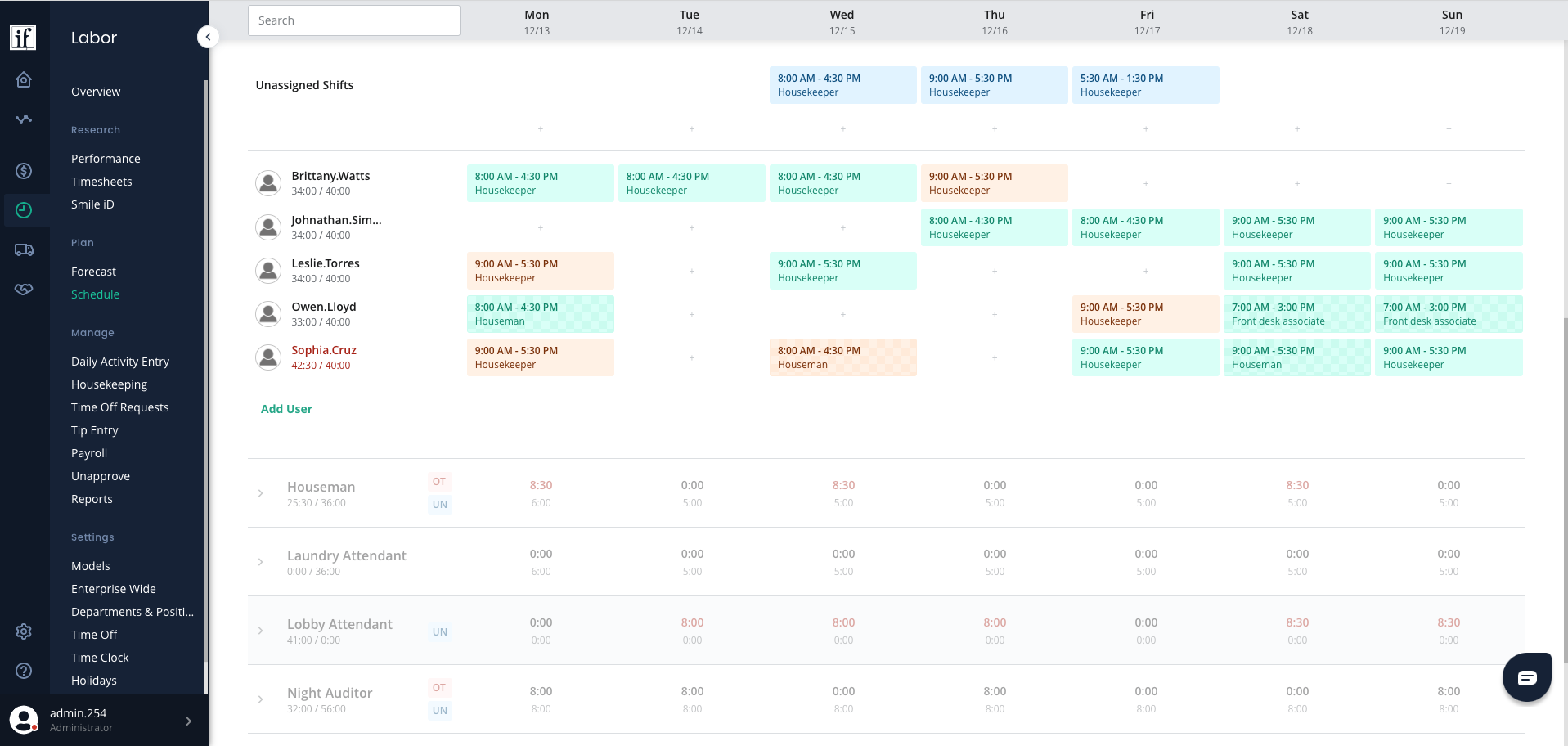1568x746 pixels.
Task: Expand the Houseman position row
Action: coord(260,493)
